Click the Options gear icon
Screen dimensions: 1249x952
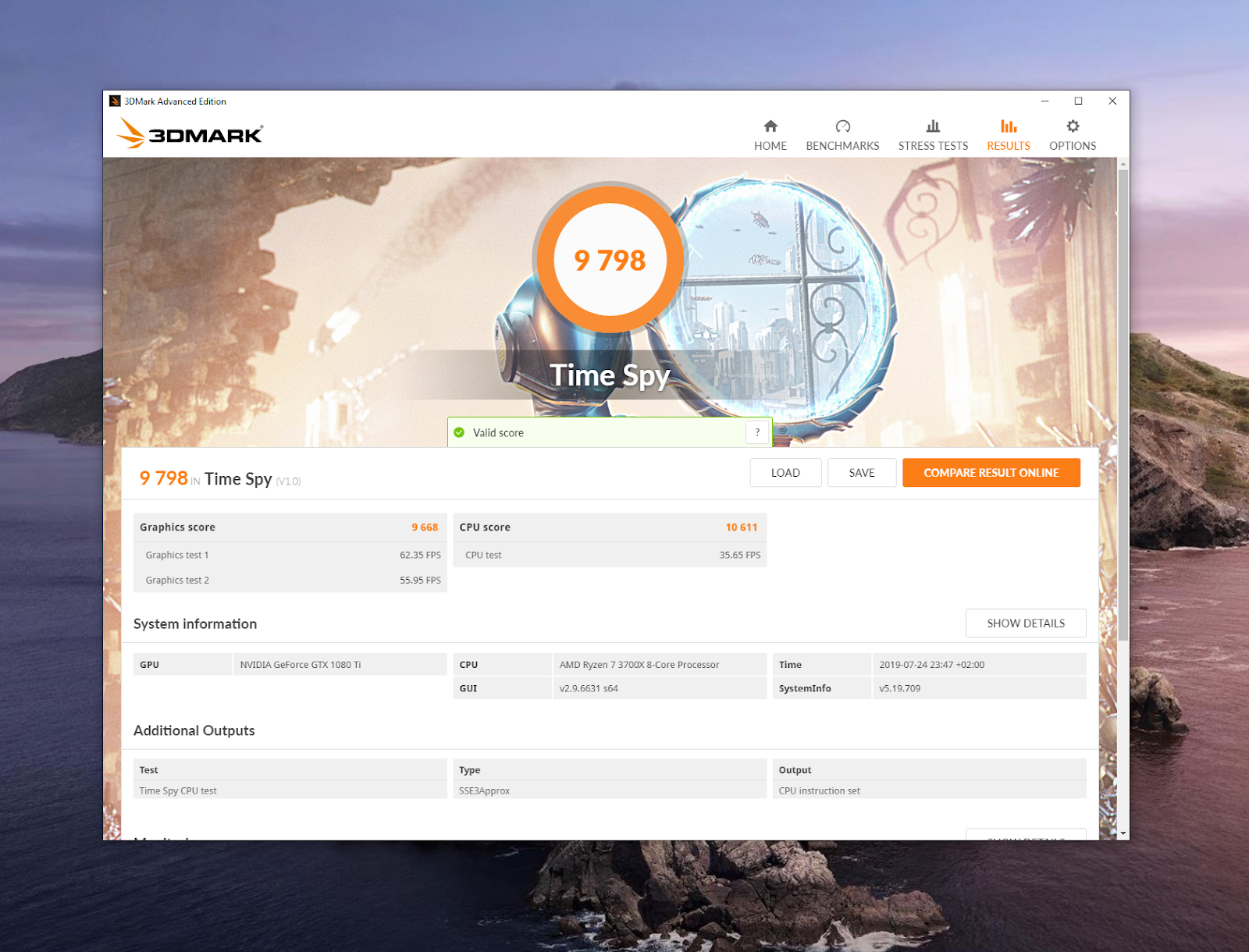tap(1073, 126)
